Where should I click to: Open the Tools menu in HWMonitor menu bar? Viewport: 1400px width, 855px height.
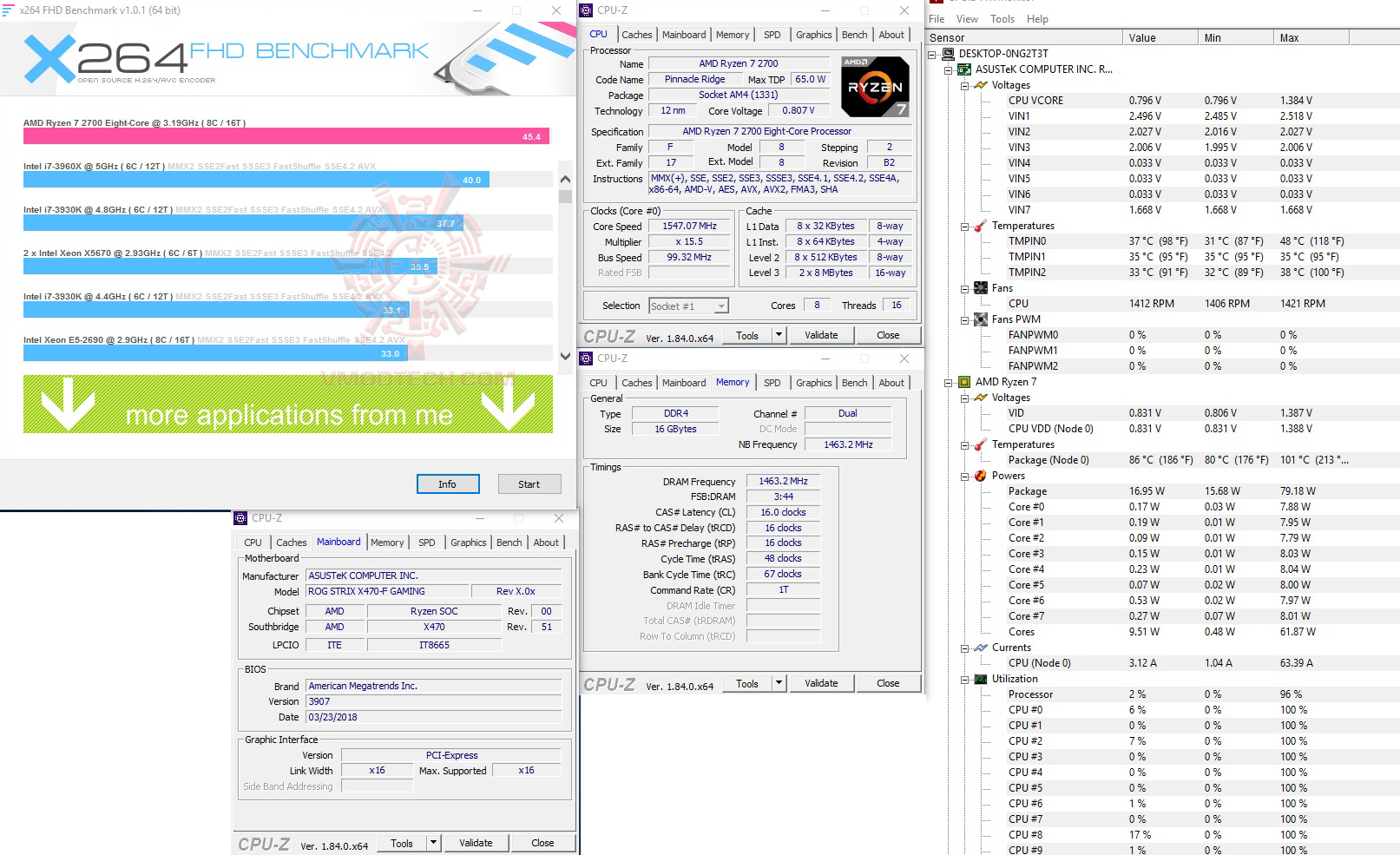click(1002, 19)
